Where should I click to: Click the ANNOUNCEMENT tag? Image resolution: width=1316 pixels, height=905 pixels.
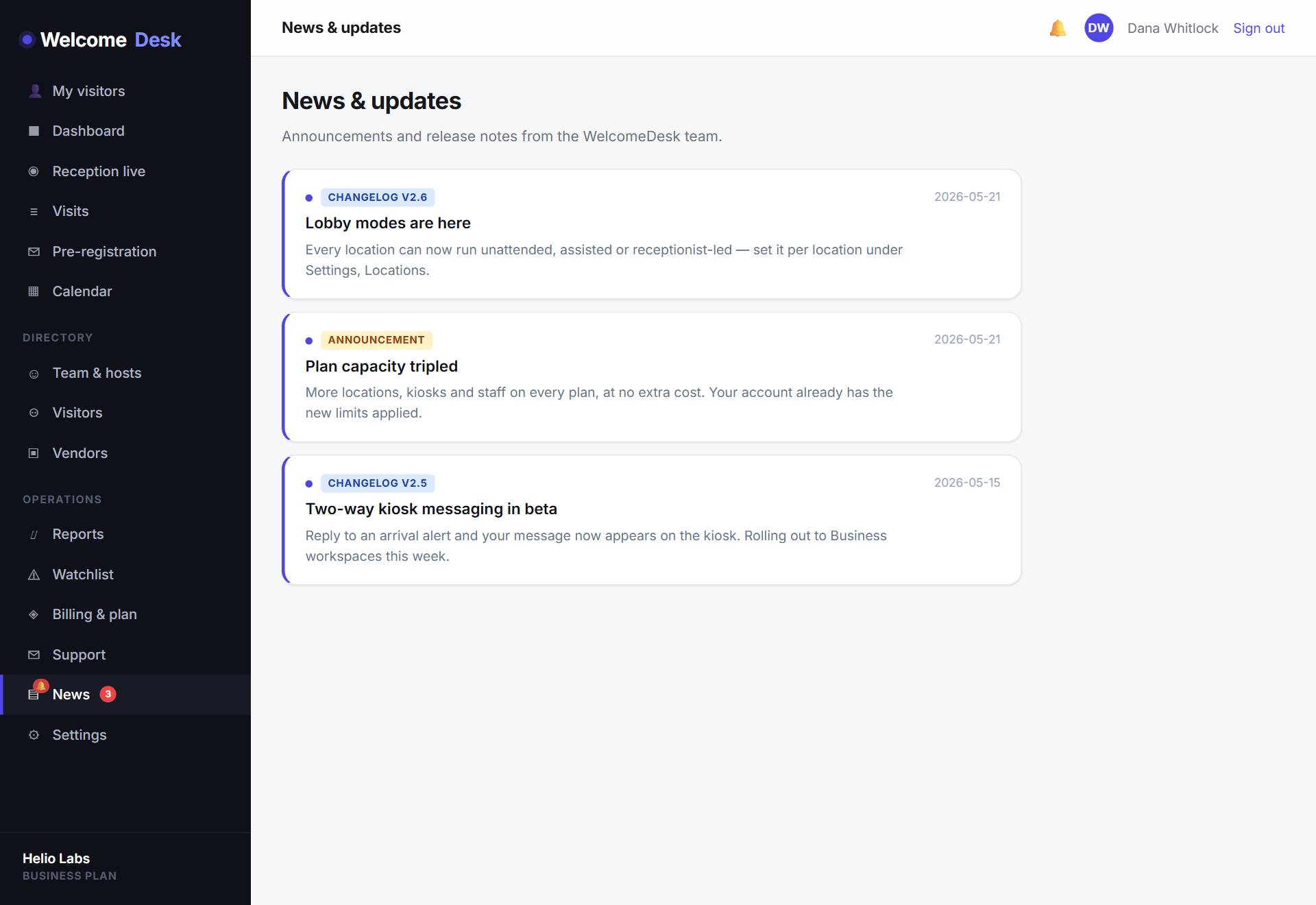[376, 340]
